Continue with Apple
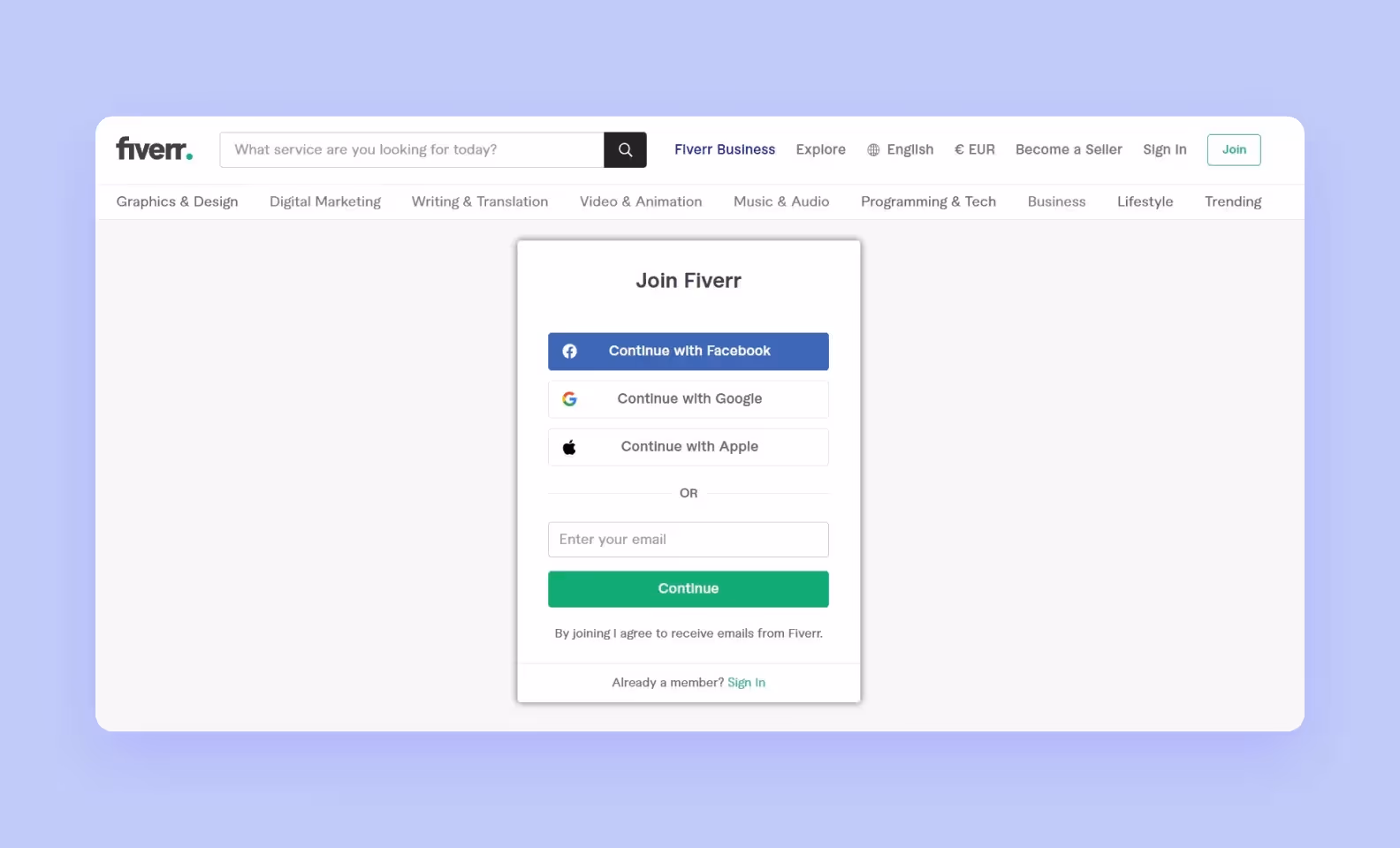1400x848 pixels. 689,447
